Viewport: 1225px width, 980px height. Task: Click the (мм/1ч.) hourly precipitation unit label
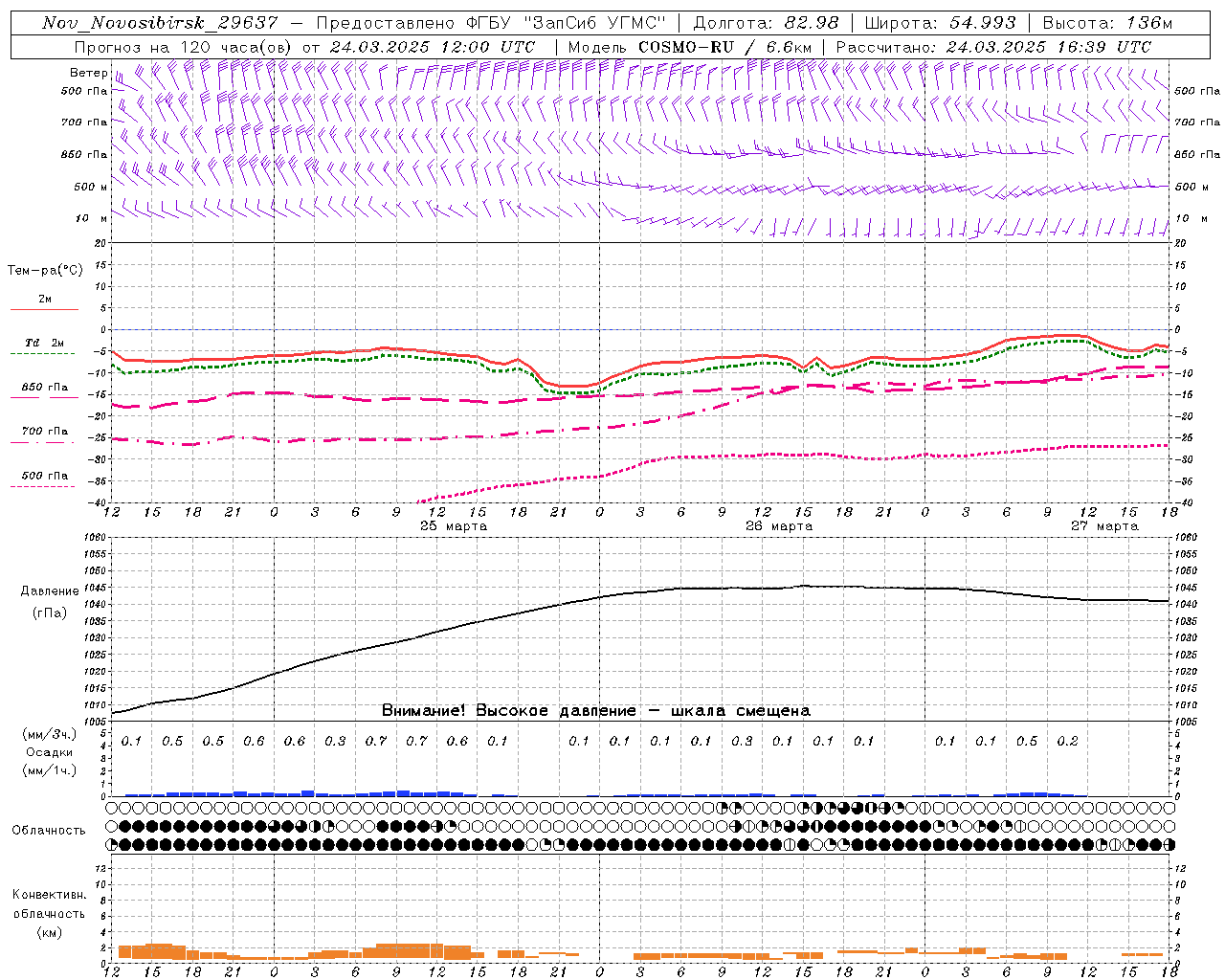pyautogui.click(x=50, y=770)
